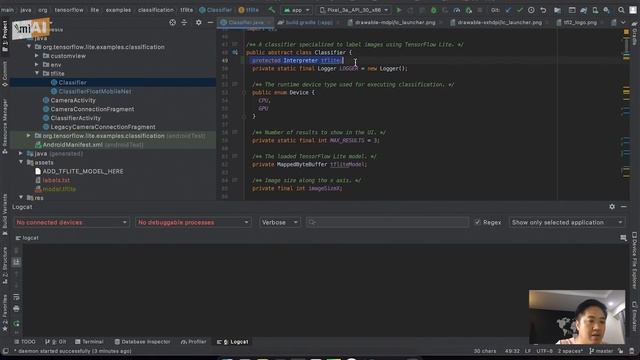Click the 49:32 line column indicator

(x=512, y=351)
